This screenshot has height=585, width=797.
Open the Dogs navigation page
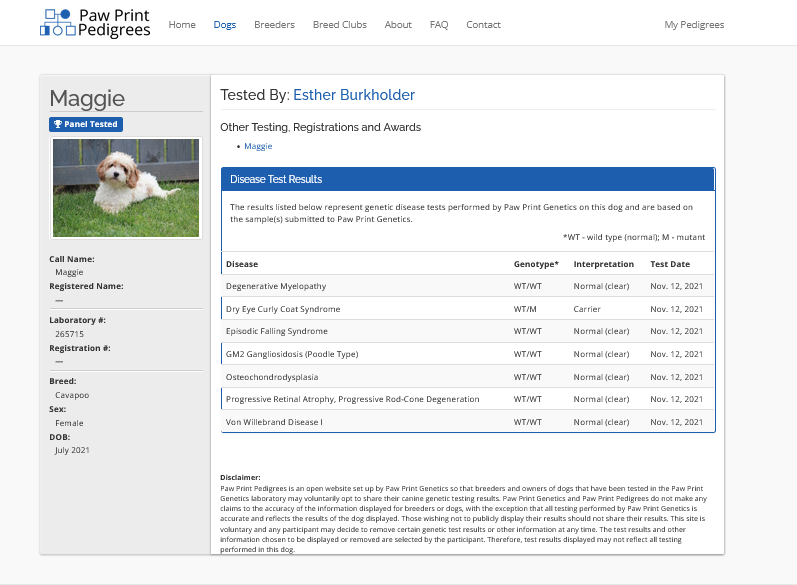pyautogui.click(x=225, y=25)
